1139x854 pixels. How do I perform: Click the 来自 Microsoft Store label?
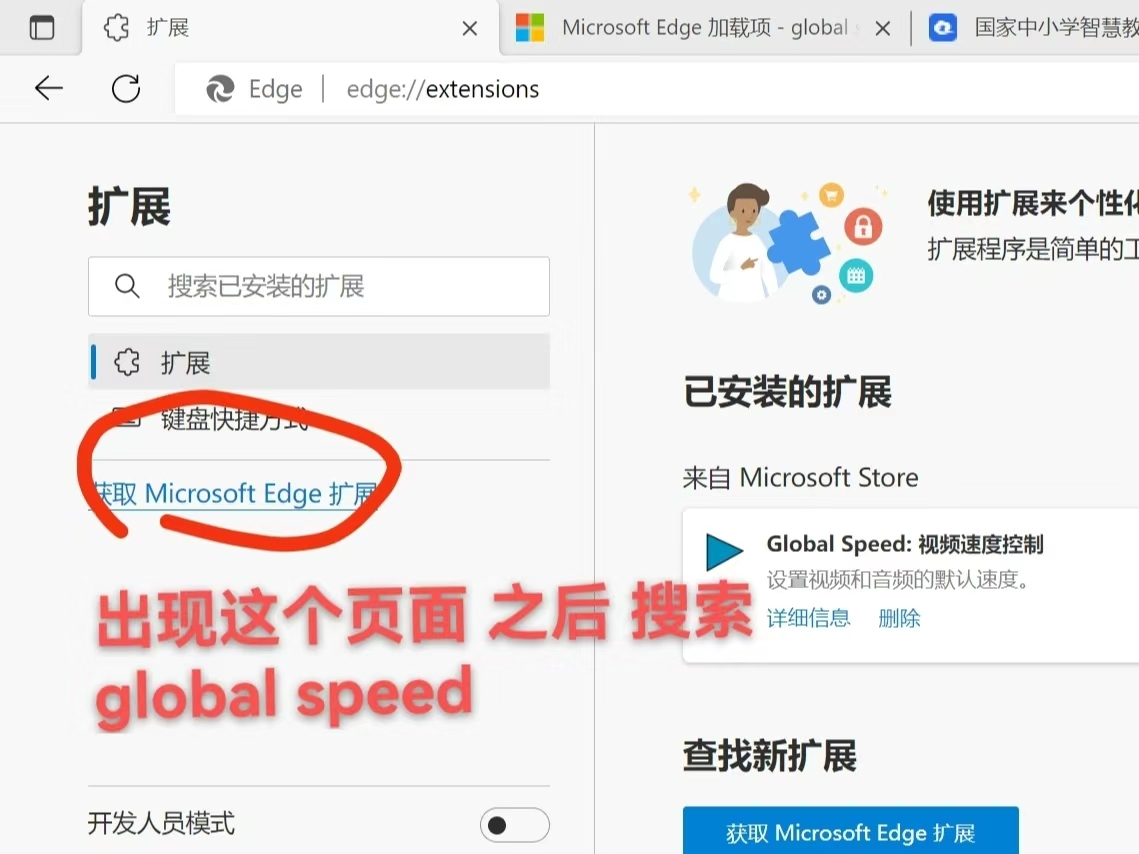click(800, 478)
